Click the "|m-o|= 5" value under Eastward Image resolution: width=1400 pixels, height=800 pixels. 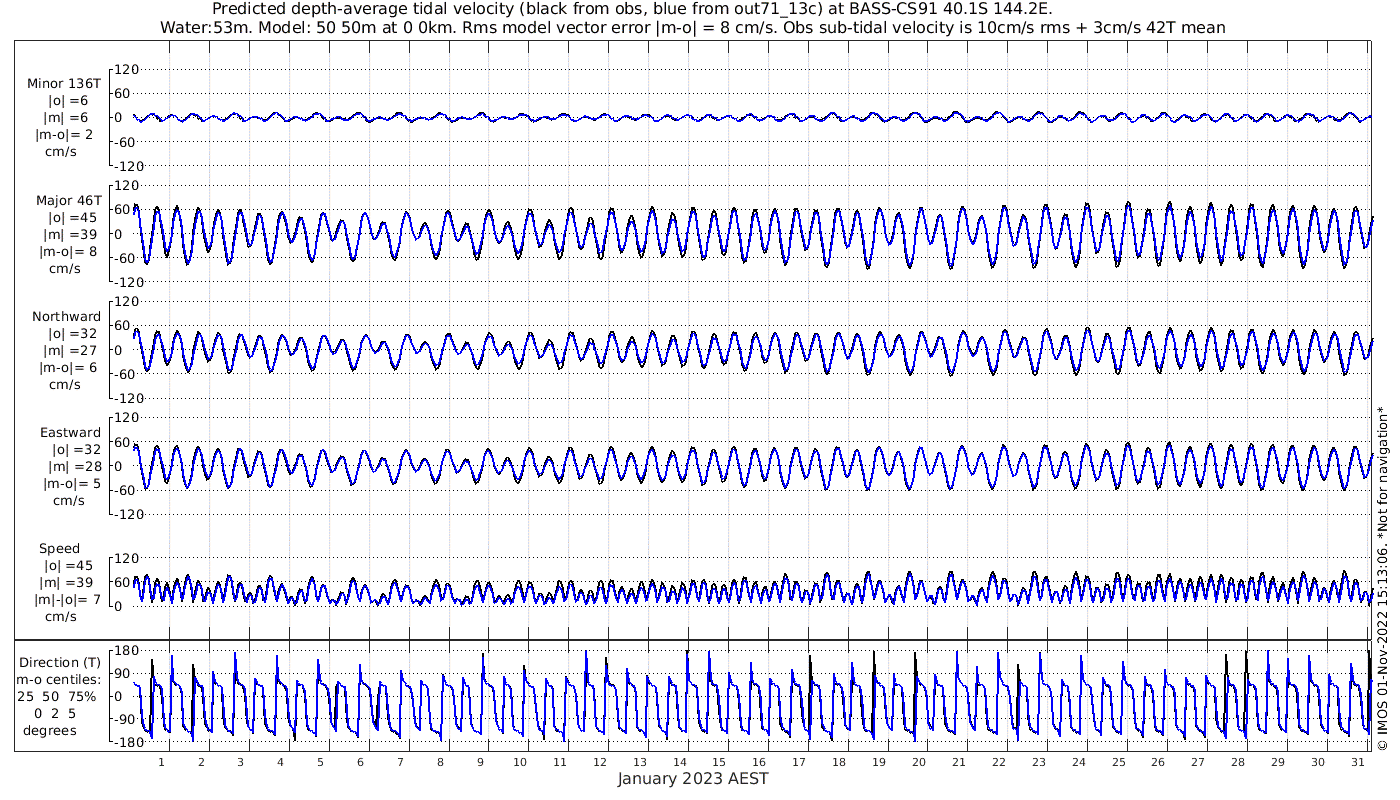pyautogui.click(x=71, y=484)
